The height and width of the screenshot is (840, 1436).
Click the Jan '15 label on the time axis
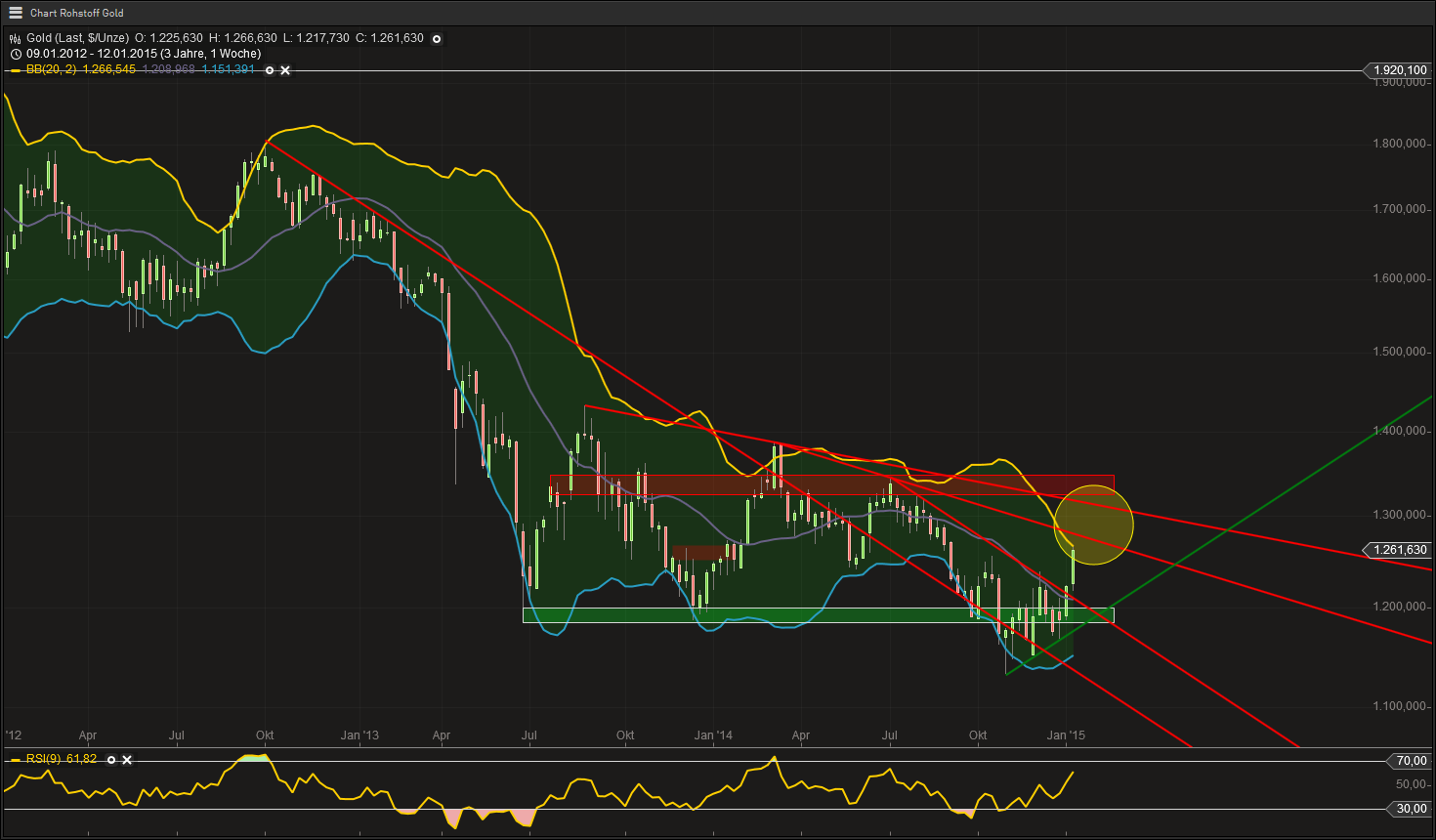click(x=1068, y=735)
